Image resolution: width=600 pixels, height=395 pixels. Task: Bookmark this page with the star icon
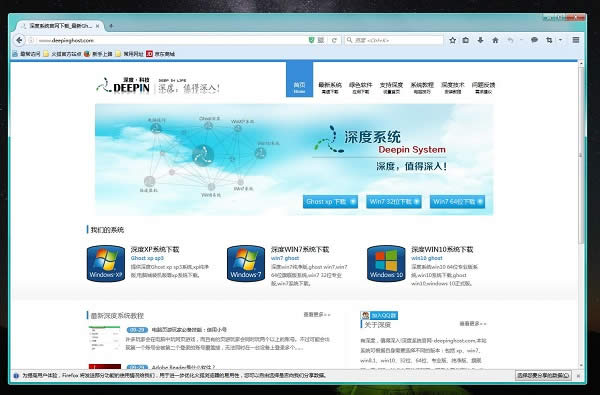click(x=452, y=40)
